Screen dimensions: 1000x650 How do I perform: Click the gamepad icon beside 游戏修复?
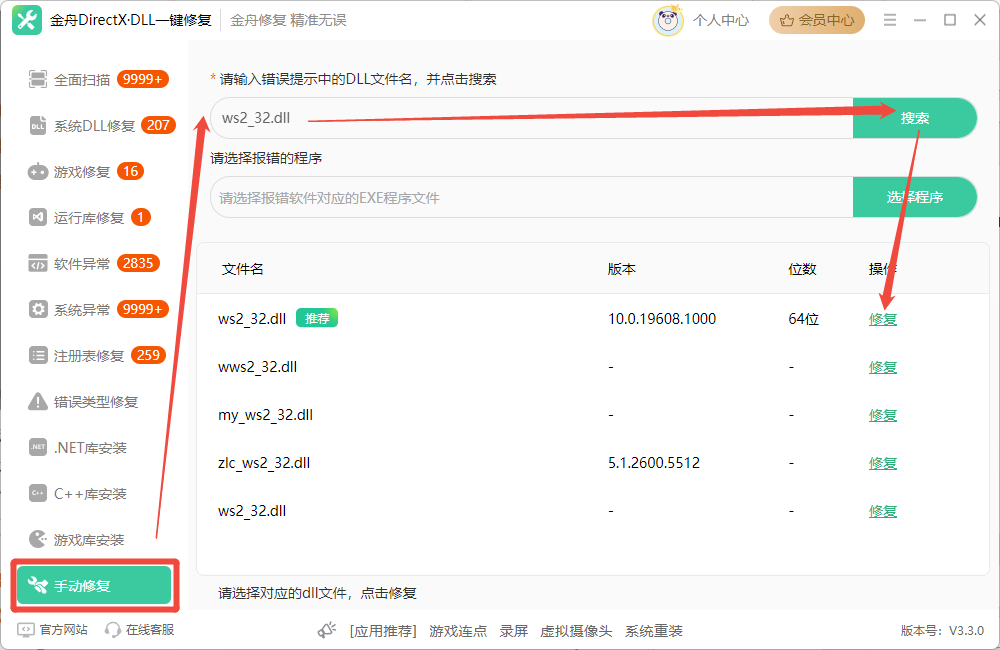coord(38,172)
